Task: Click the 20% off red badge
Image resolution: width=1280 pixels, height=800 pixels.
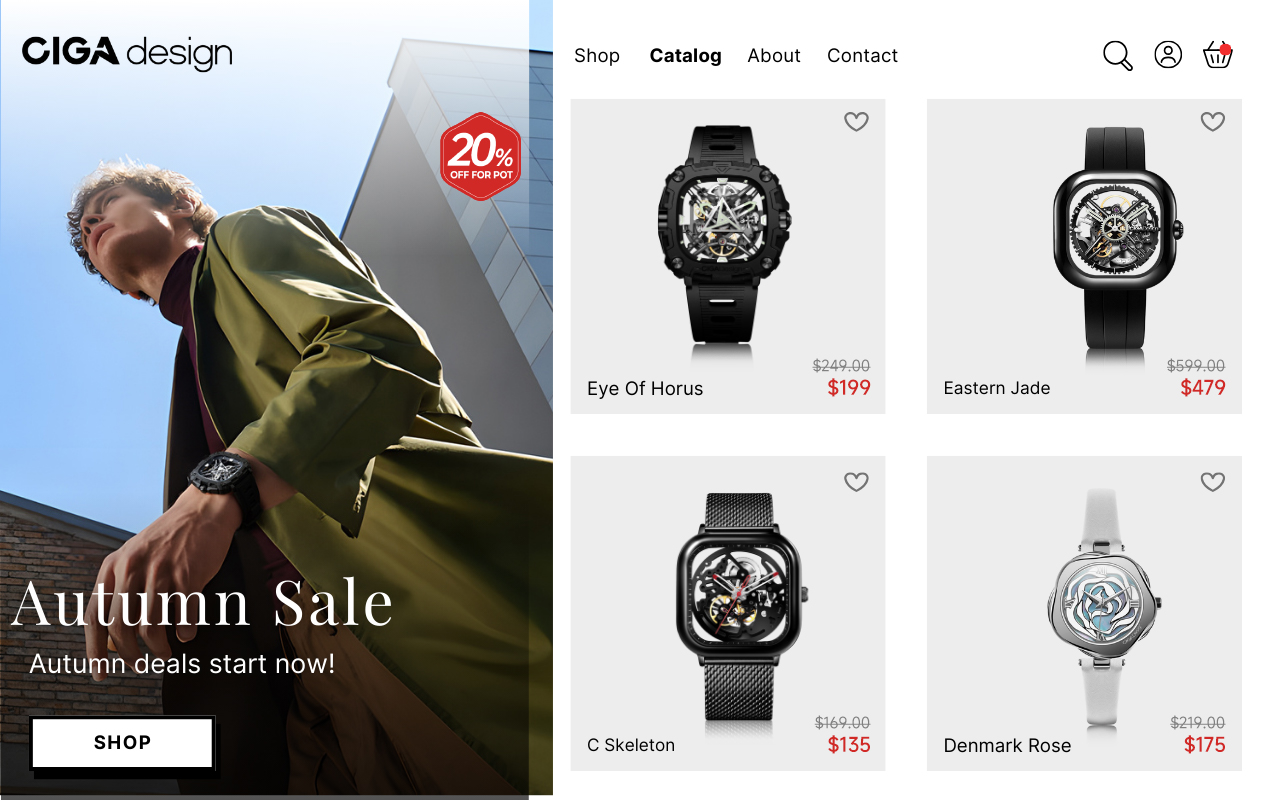Action: [481, 156]
